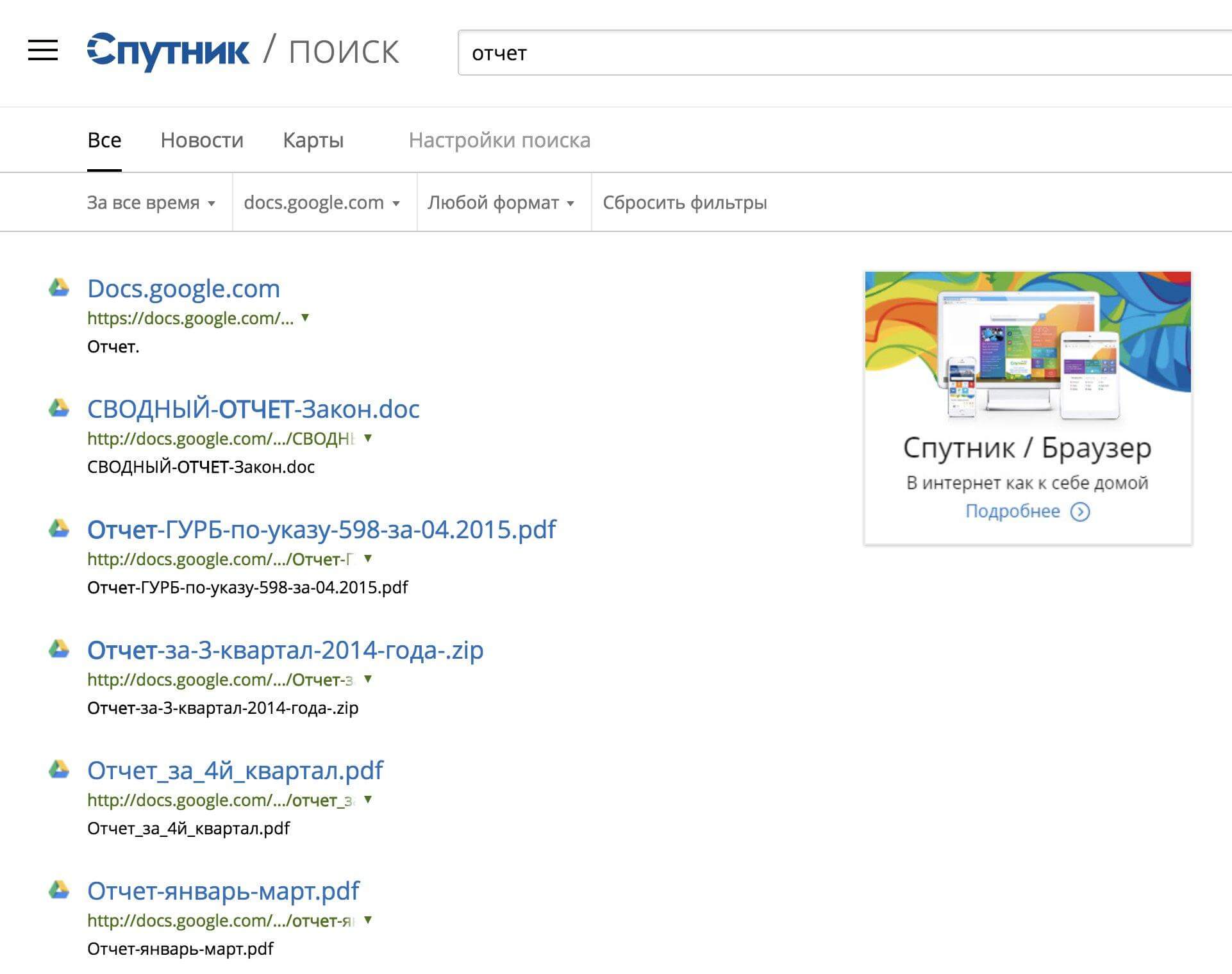1232x974 pixels.
Task: Click Drive icon beside Отчет-за-3-квартал result
Action: (x=59, y=648)
